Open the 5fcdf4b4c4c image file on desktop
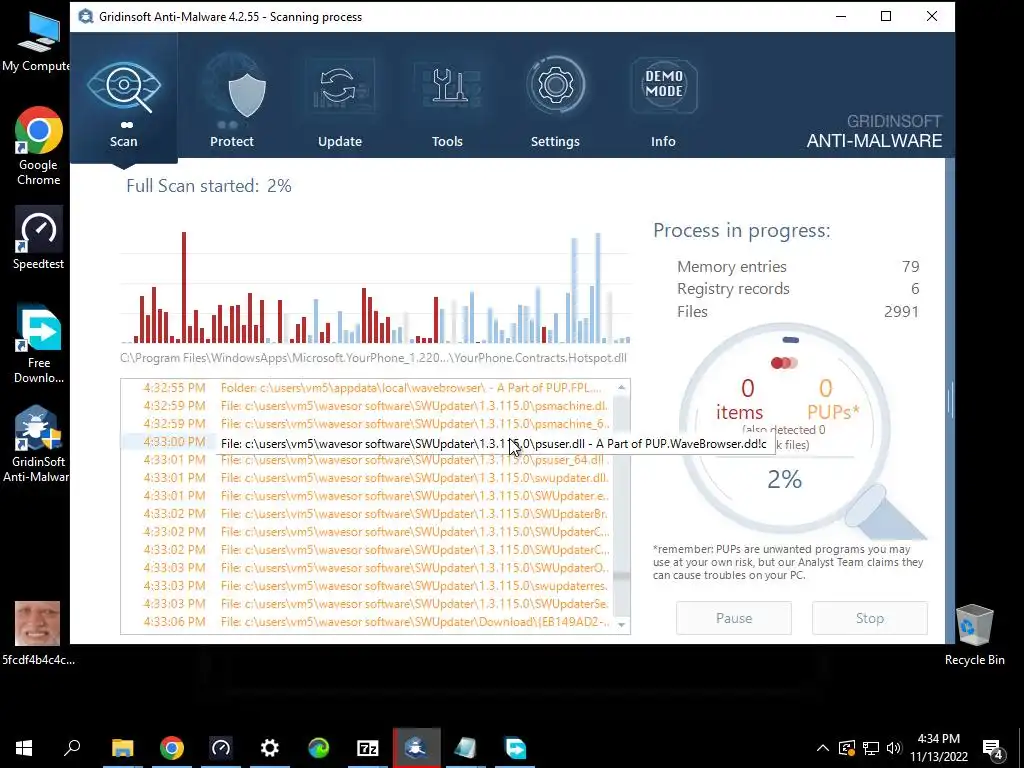Screen dimensions: 1024x768 (38, 633)
